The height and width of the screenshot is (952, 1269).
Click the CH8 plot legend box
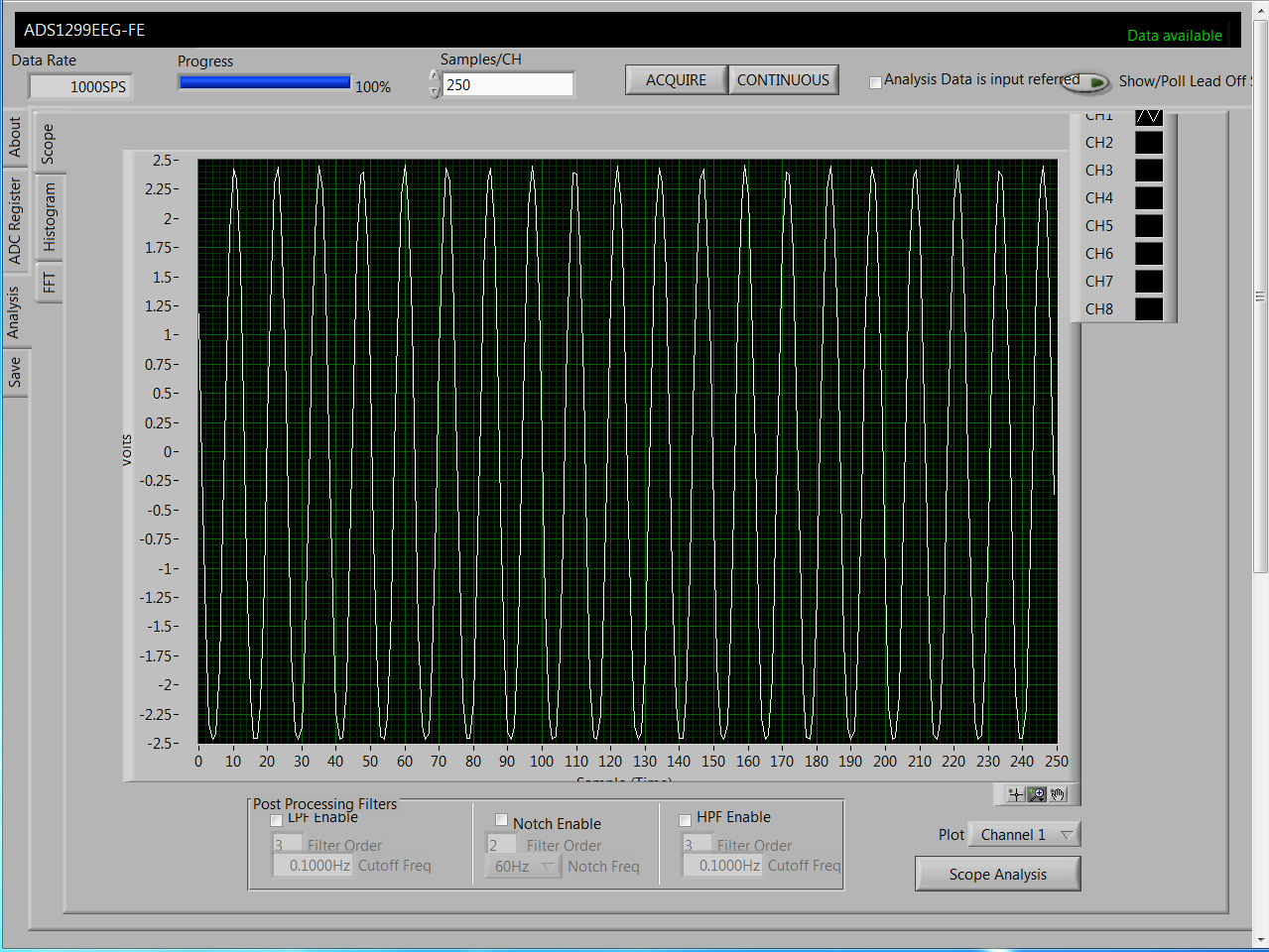coord(1148,309)
